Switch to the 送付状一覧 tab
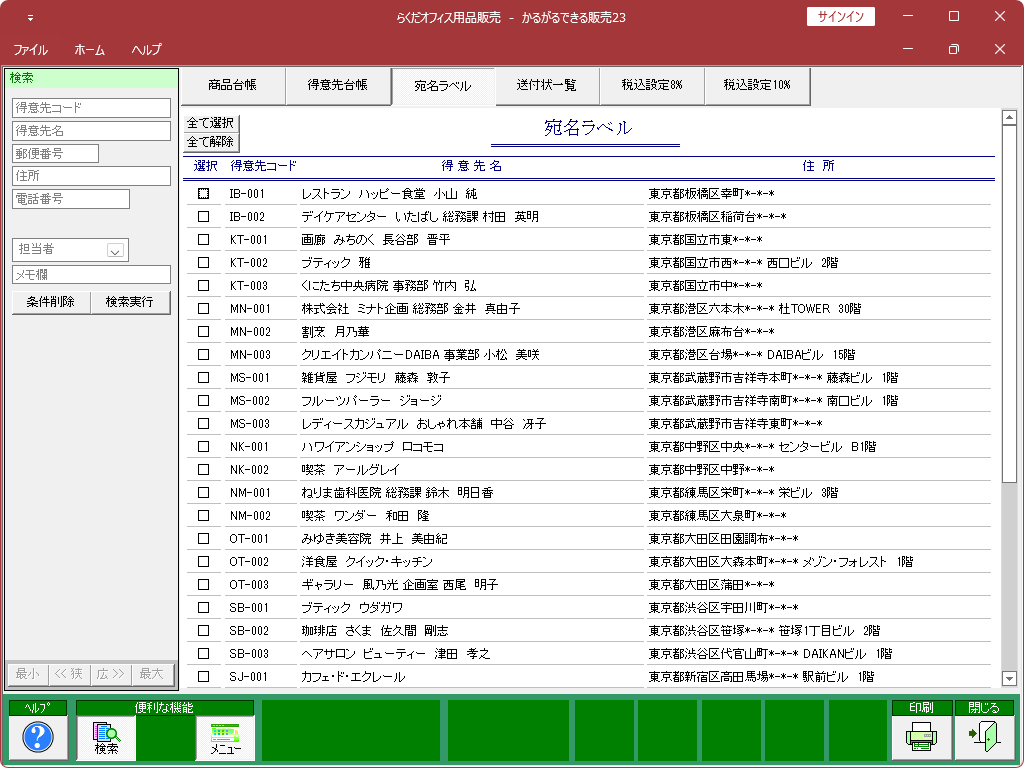The image size is (1024, 768). tap(547, 86)
